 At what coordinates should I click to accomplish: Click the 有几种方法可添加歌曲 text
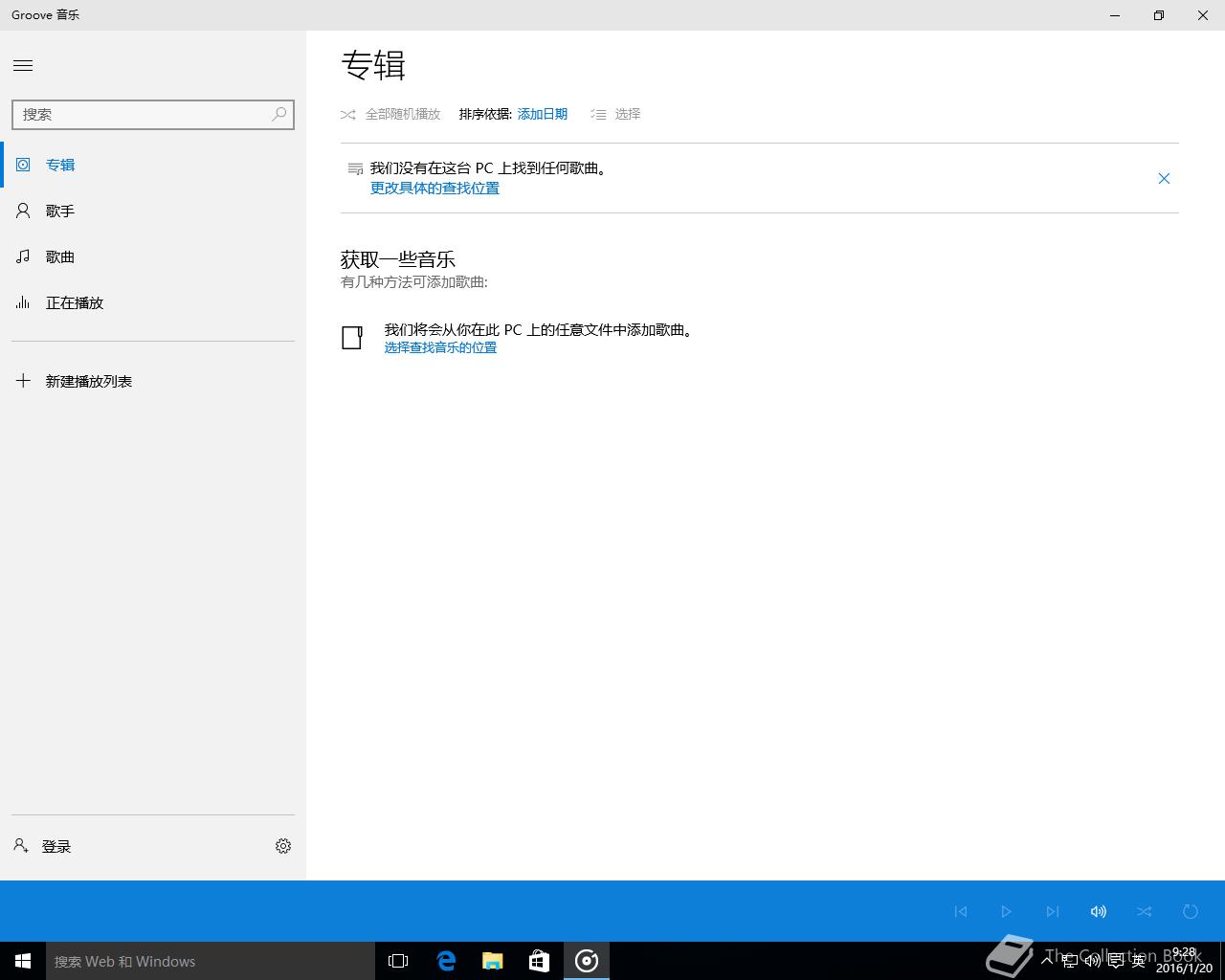point(414,282)
